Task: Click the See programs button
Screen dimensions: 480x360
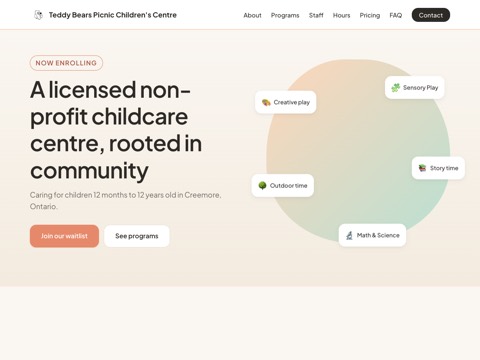Action: [137, 236]
